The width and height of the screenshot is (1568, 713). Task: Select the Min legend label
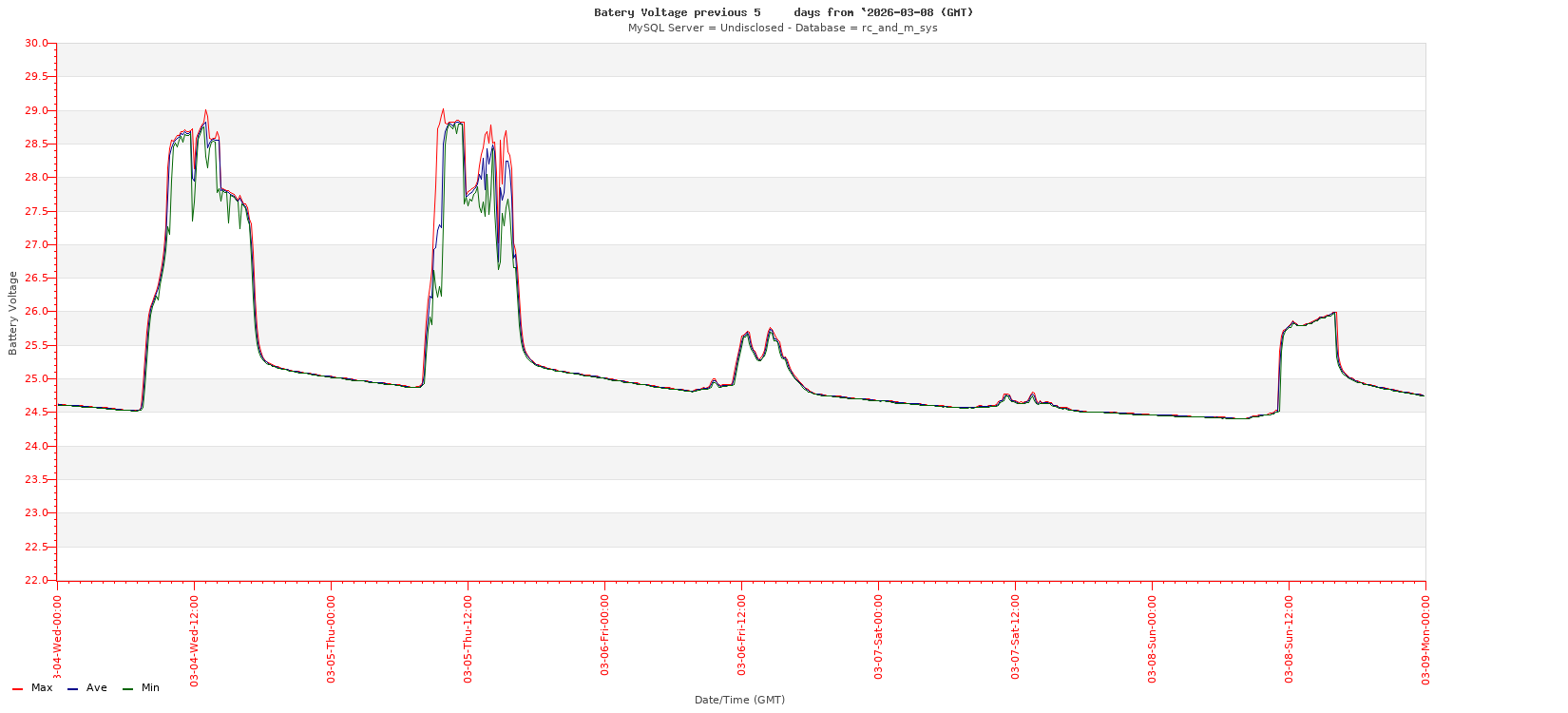coord(150,687)
